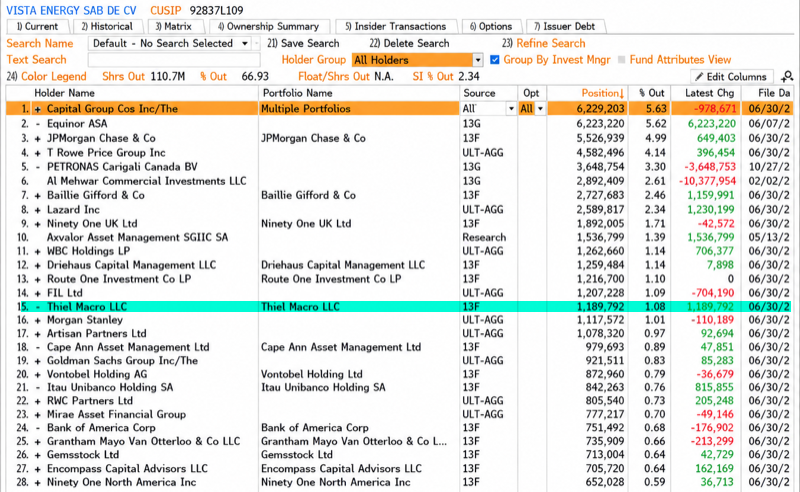Collapse Bank of America Corp row
Screen dimensions: 800x492
click(38, 428)
